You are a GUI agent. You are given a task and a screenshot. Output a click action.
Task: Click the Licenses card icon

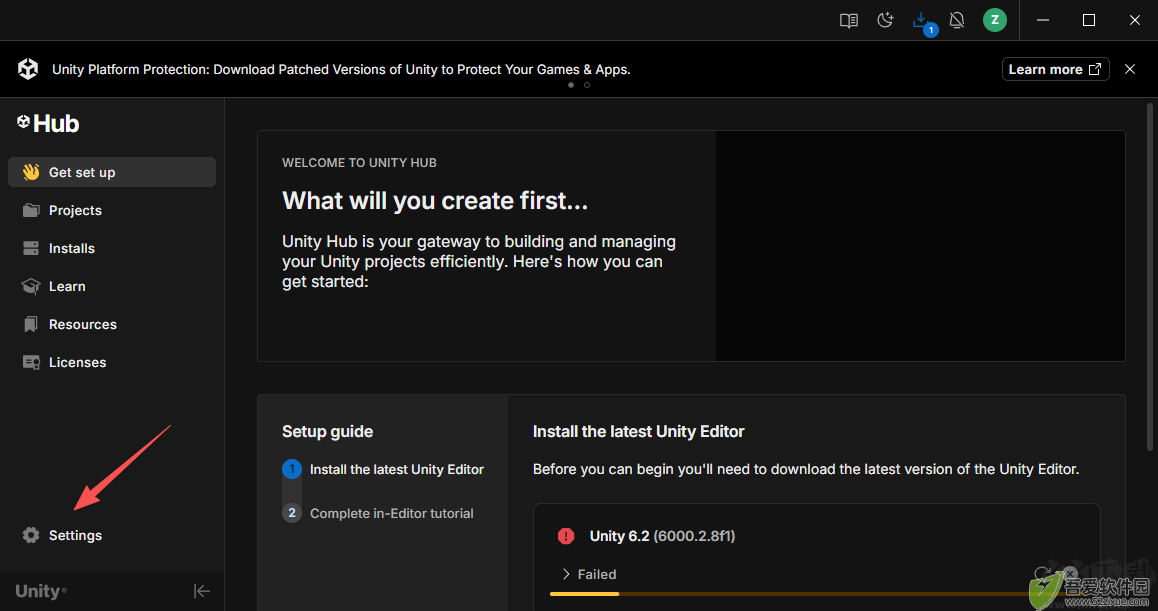(x=31, y=363)
